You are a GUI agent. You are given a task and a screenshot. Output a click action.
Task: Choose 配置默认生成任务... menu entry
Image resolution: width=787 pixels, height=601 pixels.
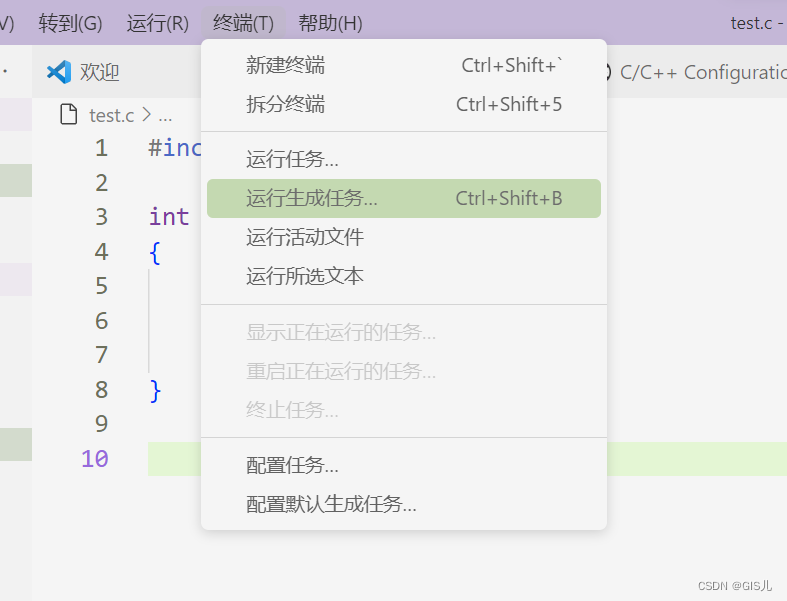click(404, 504)
